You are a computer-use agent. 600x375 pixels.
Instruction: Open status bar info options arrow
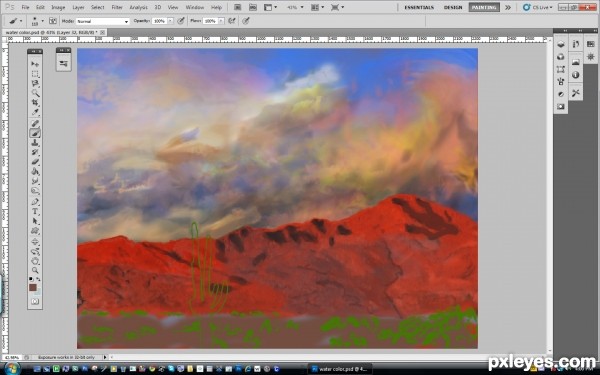click(x=105, y=357)
